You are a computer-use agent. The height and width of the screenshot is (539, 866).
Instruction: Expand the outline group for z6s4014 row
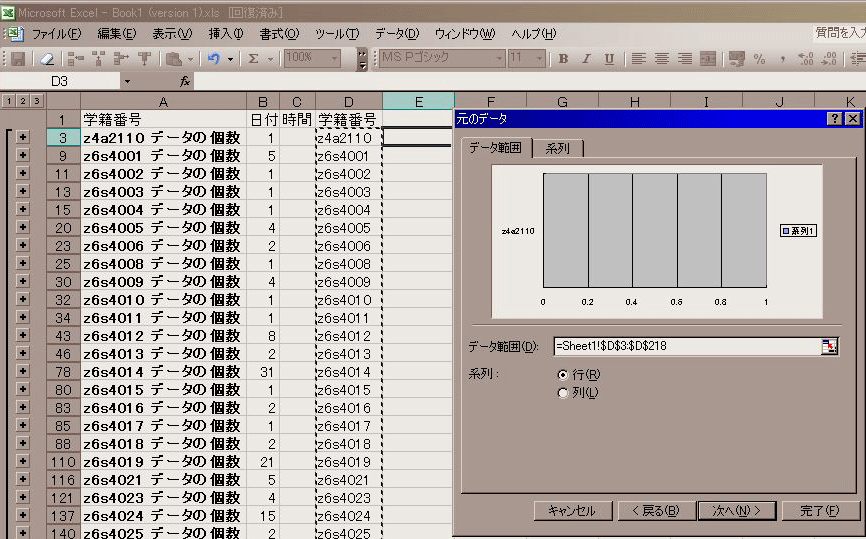[x=23, y=371]
